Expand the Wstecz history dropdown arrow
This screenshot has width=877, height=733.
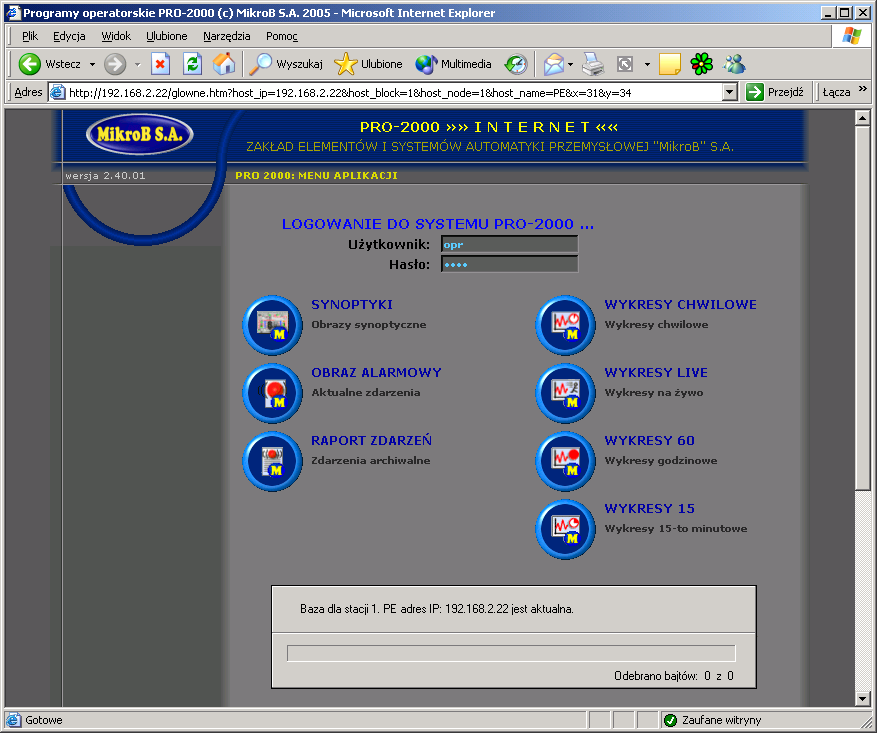(x=92, y=64)
